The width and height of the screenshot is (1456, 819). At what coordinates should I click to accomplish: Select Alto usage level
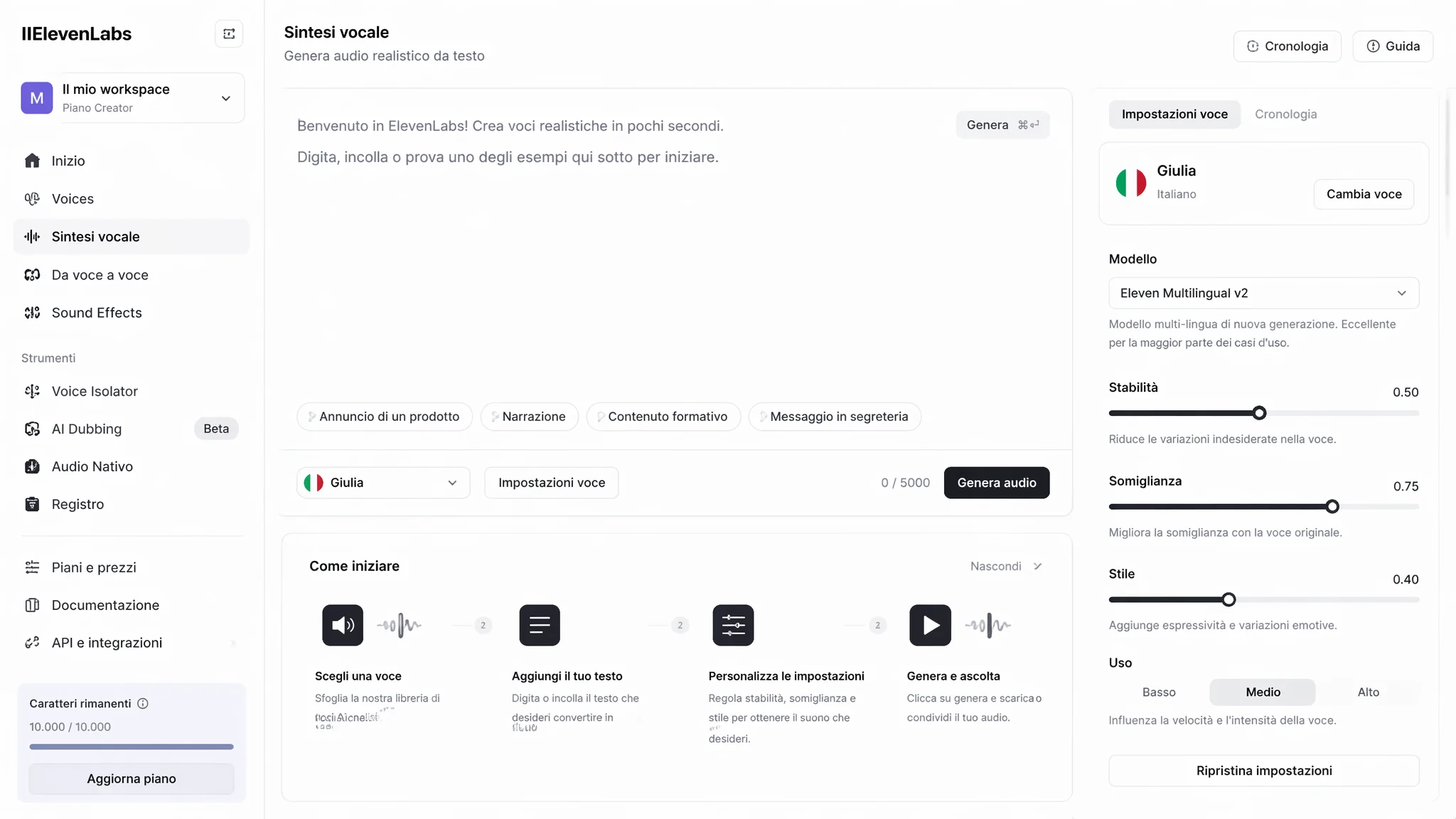coord(1368,692)
